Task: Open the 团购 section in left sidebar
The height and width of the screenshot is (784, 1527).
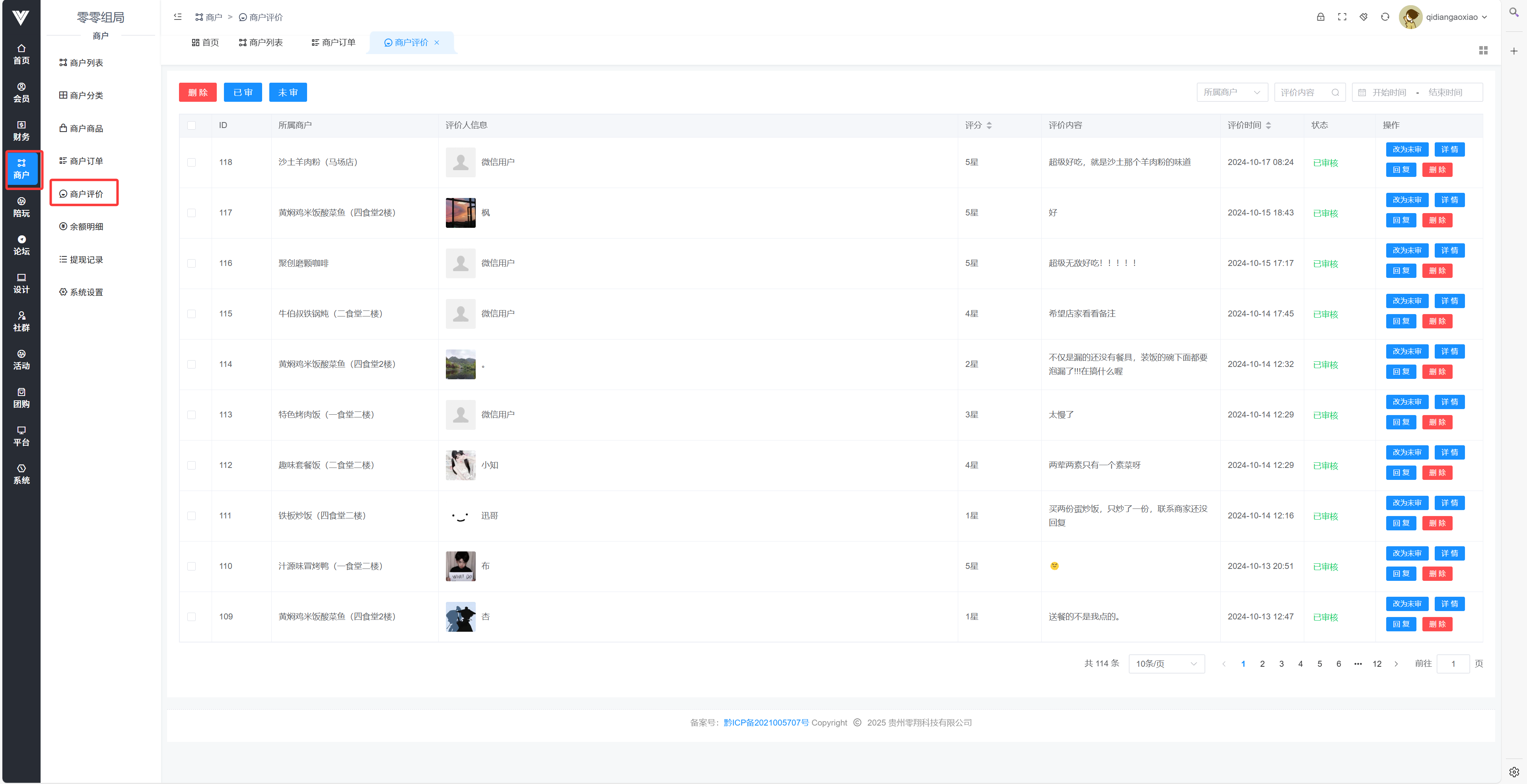Action: click(x=21, y=398)
